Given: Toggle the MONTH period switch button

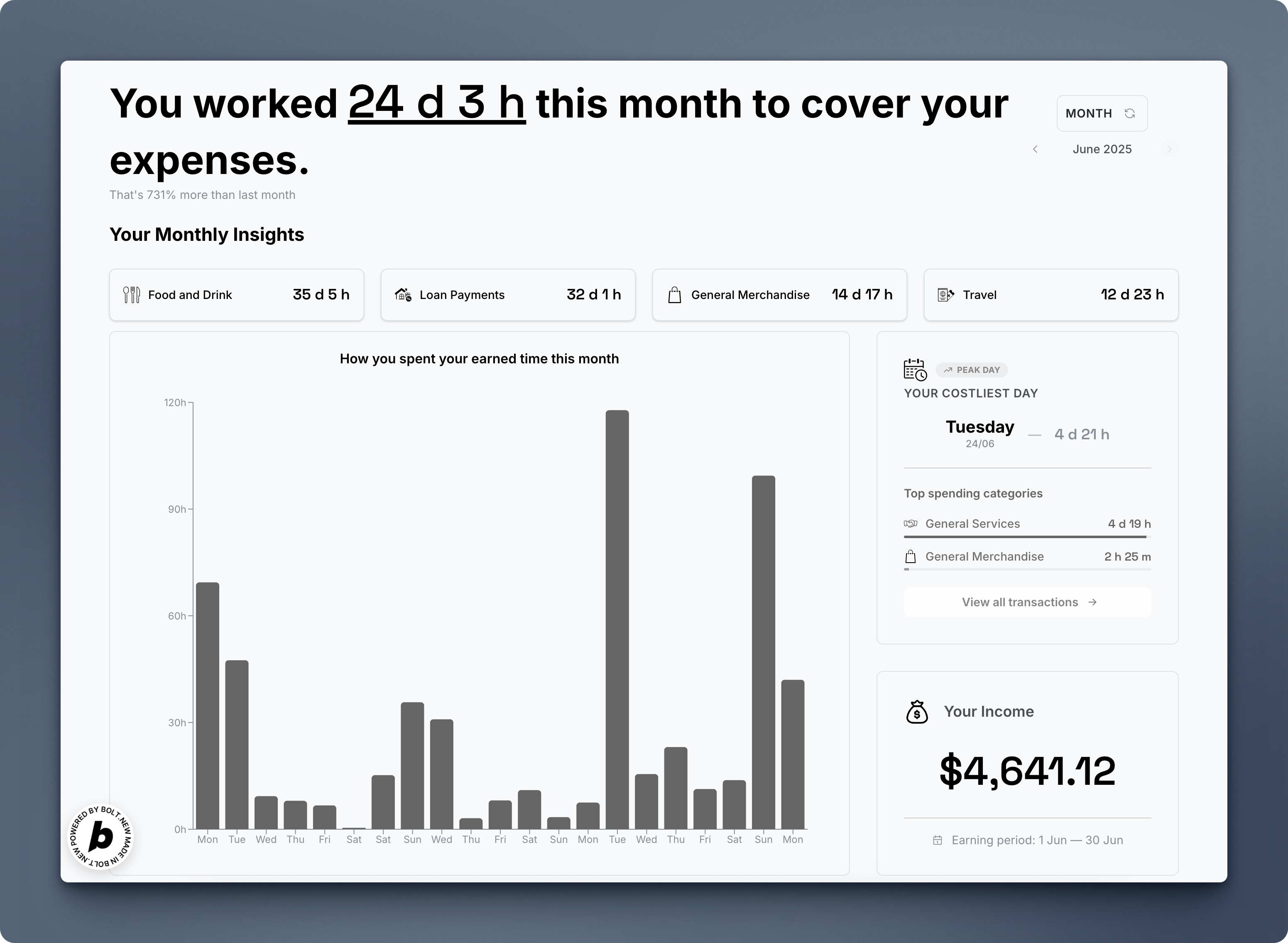Looking at the screenshot, I should pyautogui.click(x=1102, y=113).
